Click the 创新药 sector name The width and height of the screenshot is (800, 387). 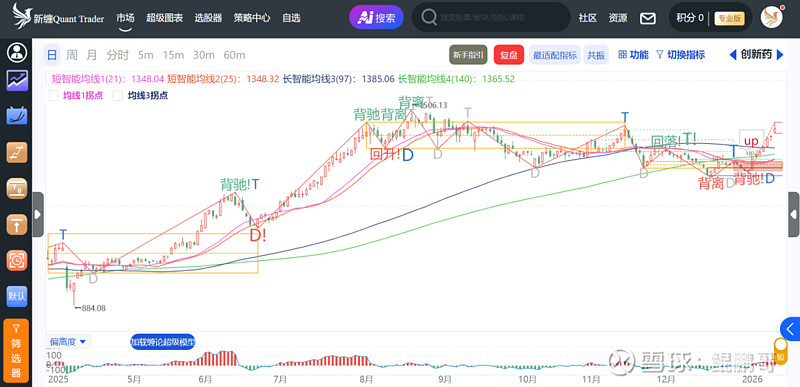coord(756,55)
